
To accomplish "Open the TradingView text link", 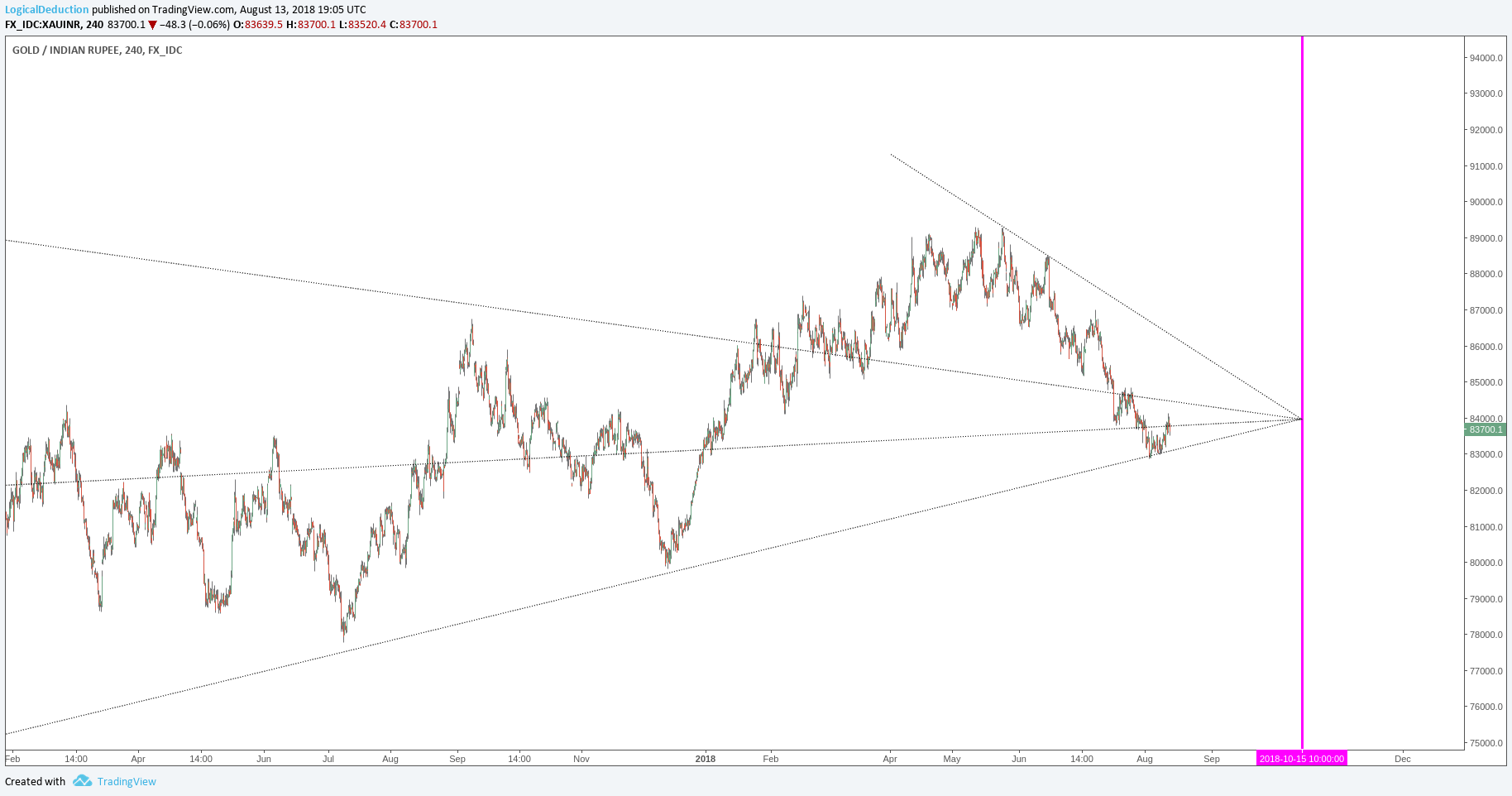I will coord(127,782).
